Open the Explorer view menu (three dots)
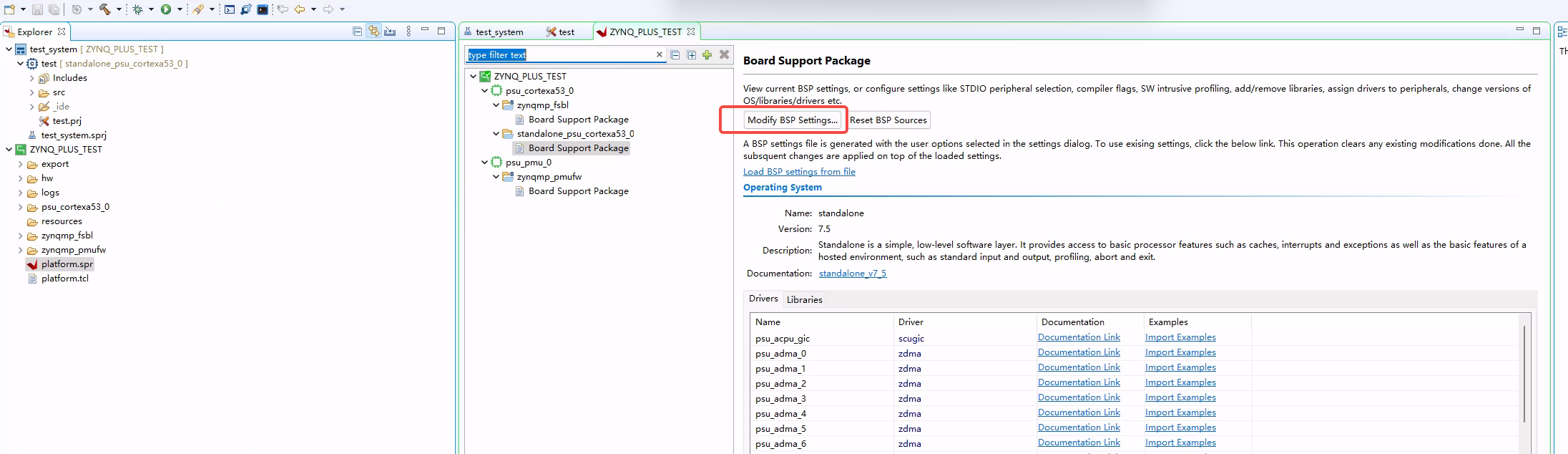This screenshot has width=1568, height=454. (x=408, y=32)
